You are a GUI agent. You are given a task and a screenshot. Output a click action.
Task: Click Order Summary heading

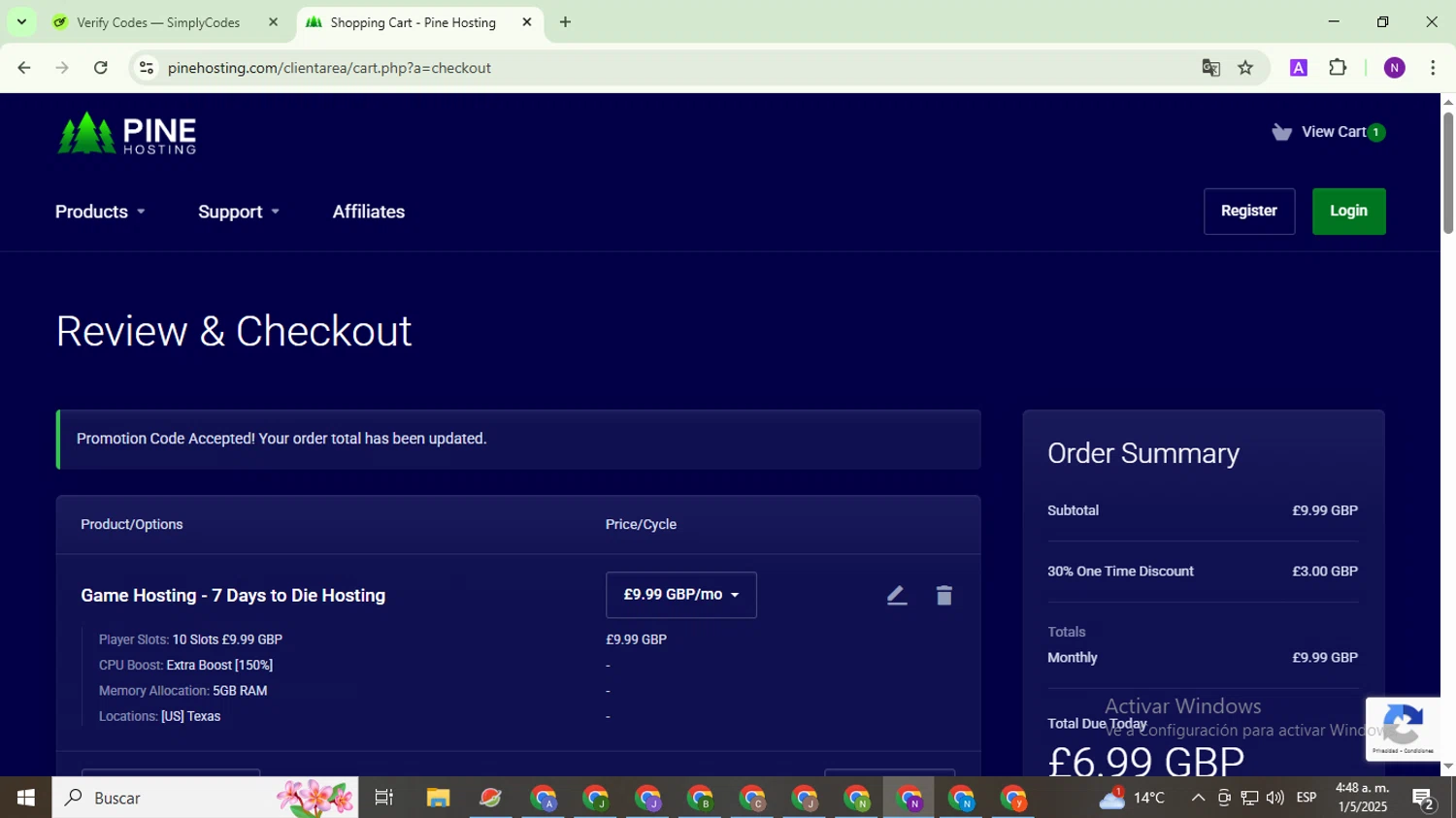coord(1143,453)
